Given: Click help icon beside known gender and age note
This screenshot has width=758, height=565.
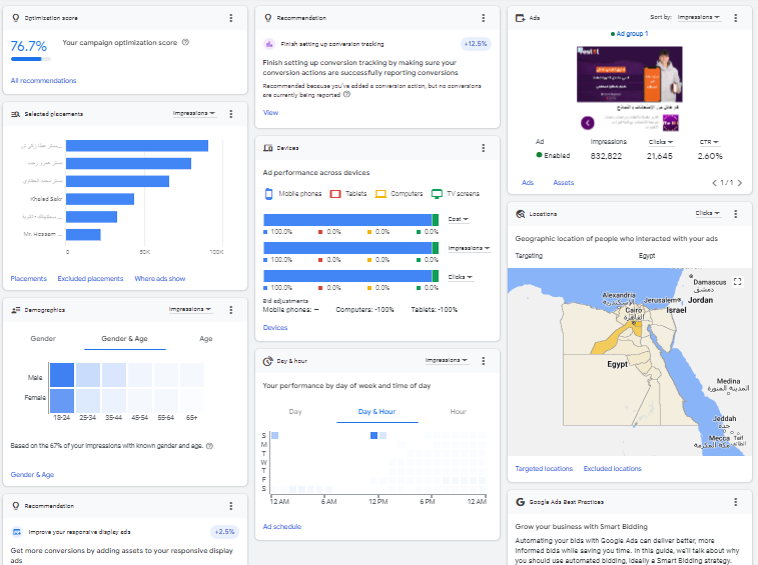Looking at the screenshot, I should tap(209, 446).
